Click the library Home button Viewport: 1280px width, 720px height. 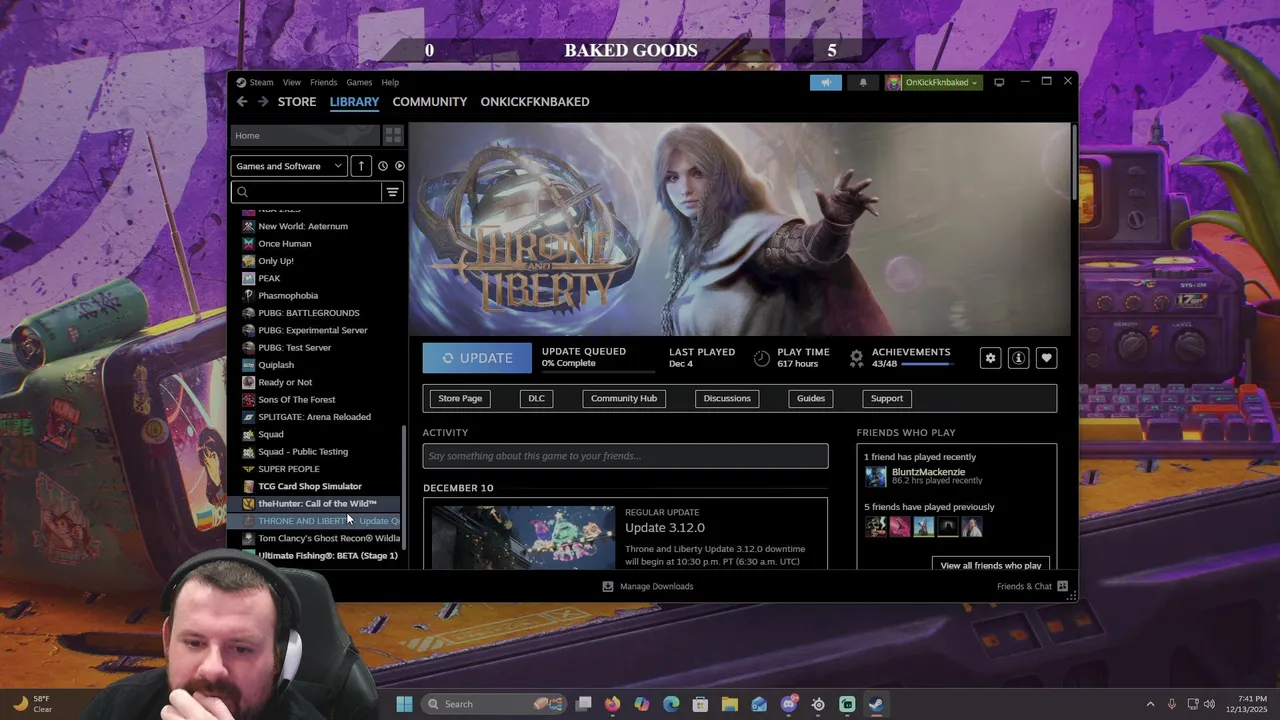tap(305, 135)
